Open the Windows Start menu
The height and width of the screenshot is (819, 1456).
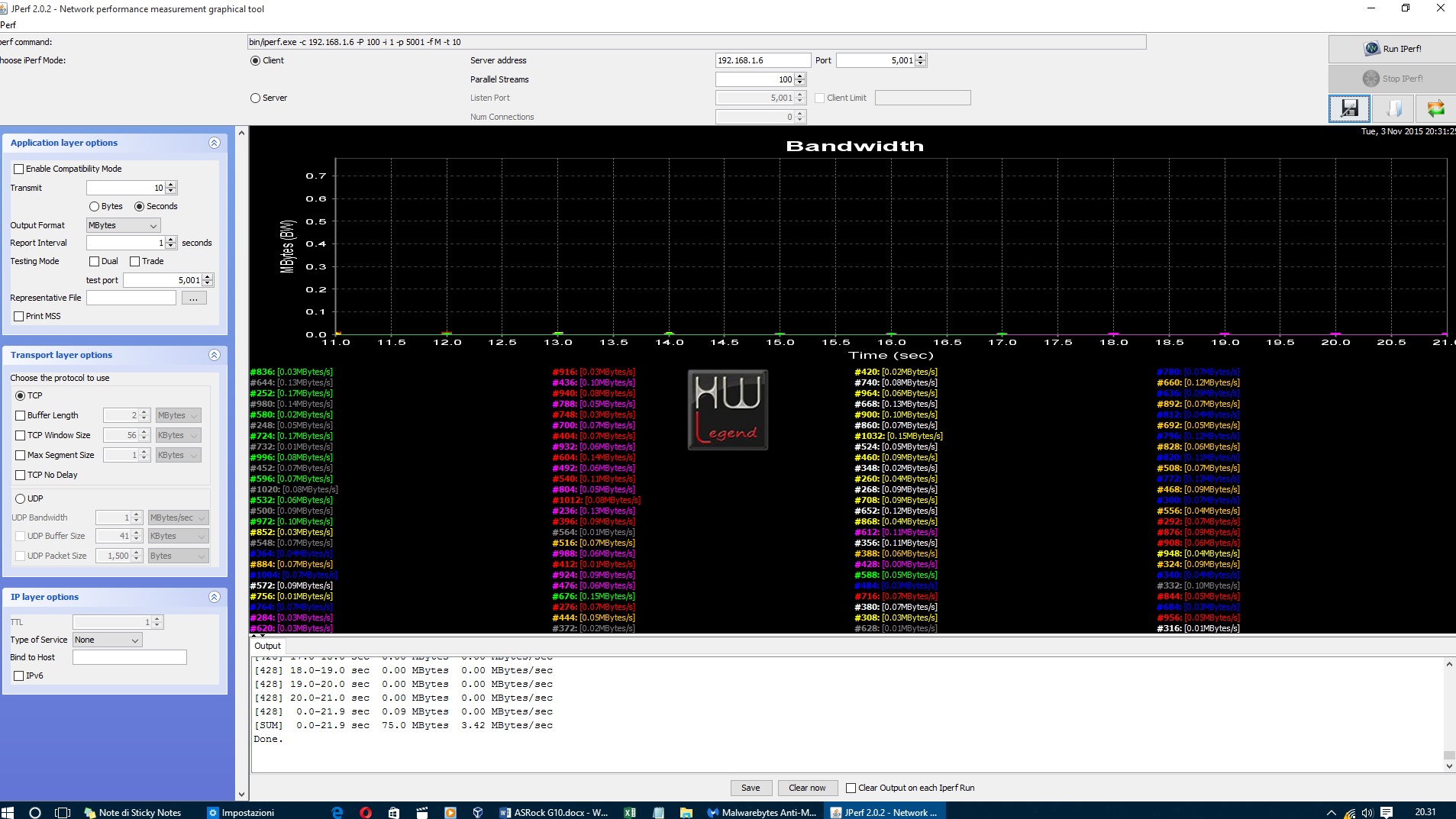[8, 812]
